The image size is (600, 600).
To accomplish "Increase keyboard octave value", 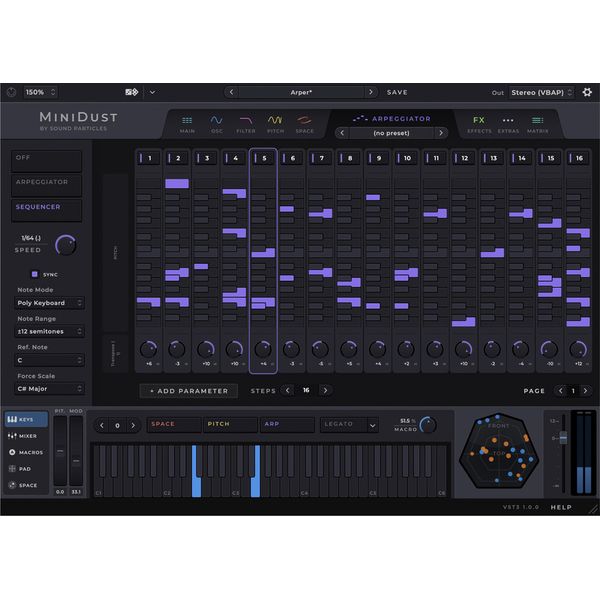I will [133, 426].
